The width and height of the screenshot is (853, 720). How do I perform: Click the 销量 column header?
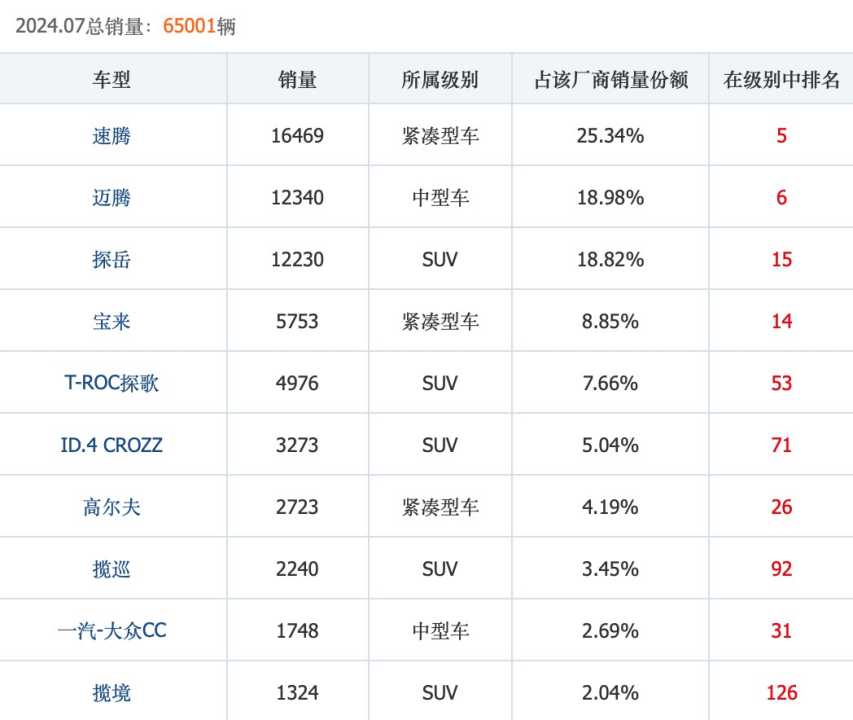[x=297, y=79]
